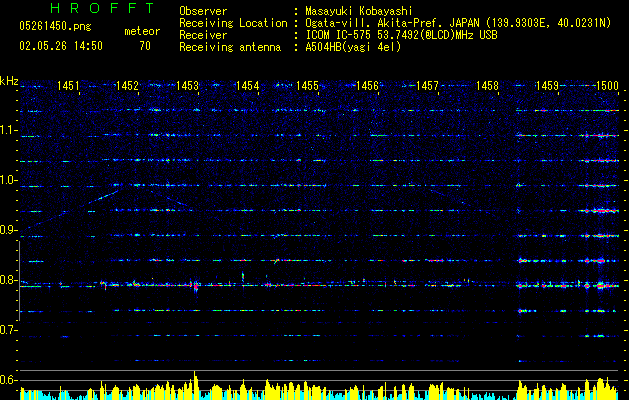Click the Ogata-vill. Akita-Pref. JAPAN location text

point(458,23)
